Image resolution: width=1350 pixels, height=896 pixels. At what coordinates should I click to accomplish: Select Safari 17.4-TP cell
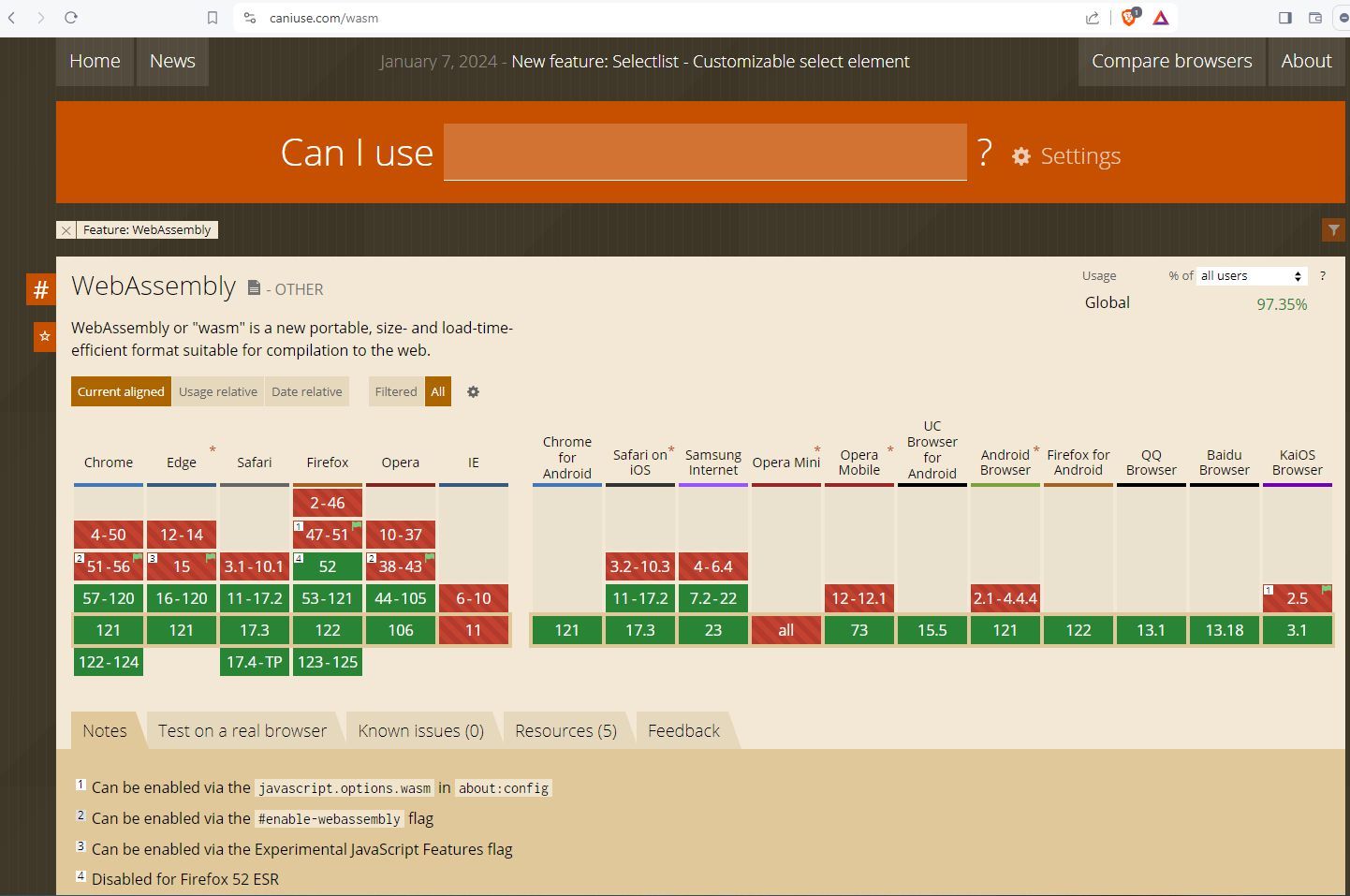(255, 662)
